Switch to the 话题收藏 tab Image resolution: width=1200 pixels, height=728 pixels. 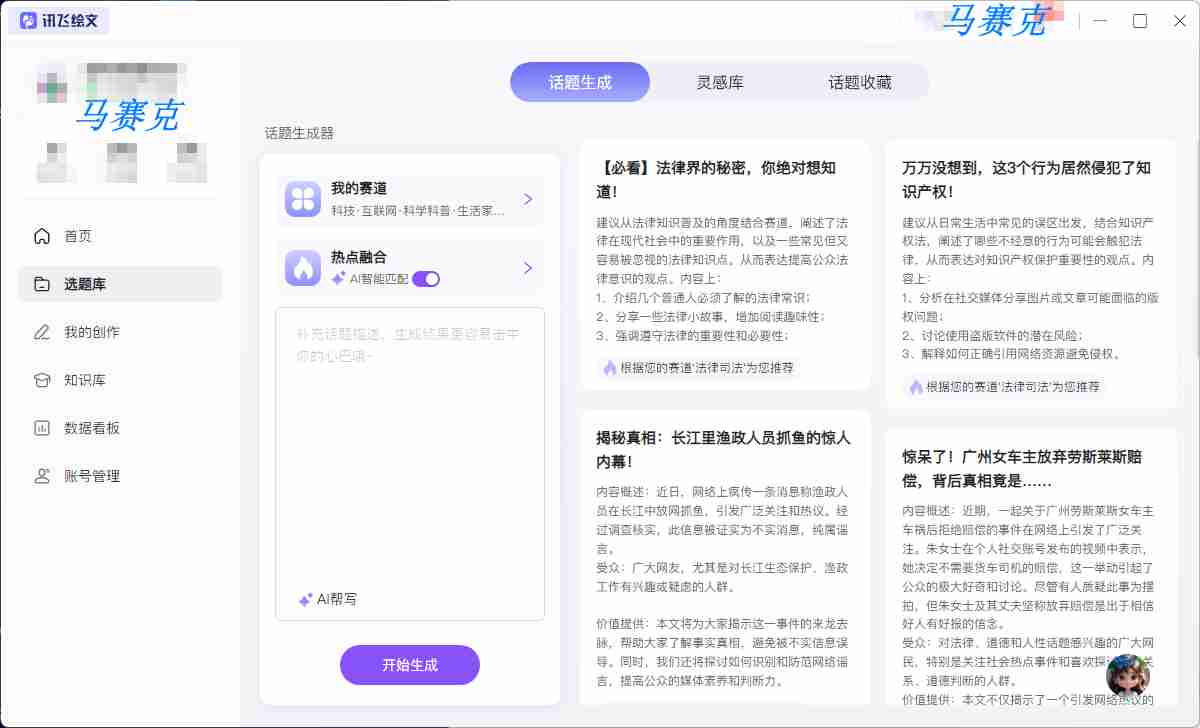tap(859, 82)
